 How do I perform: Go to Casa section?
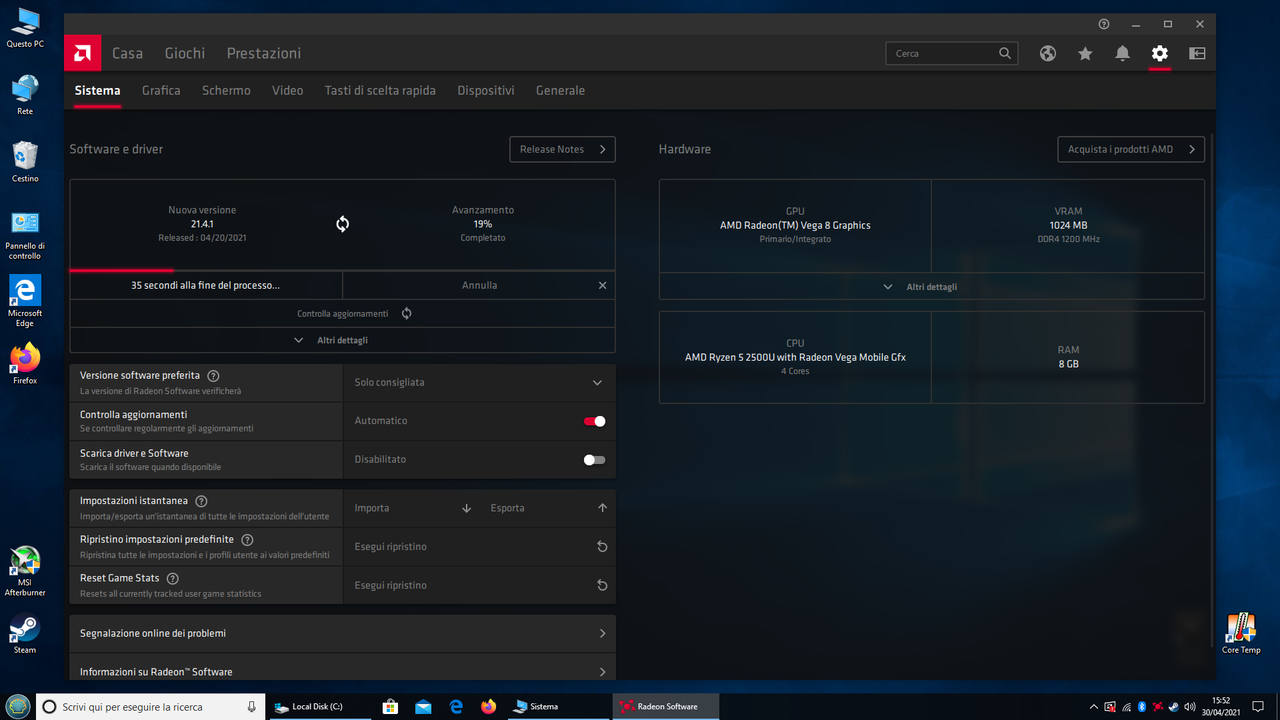(127, 53)
